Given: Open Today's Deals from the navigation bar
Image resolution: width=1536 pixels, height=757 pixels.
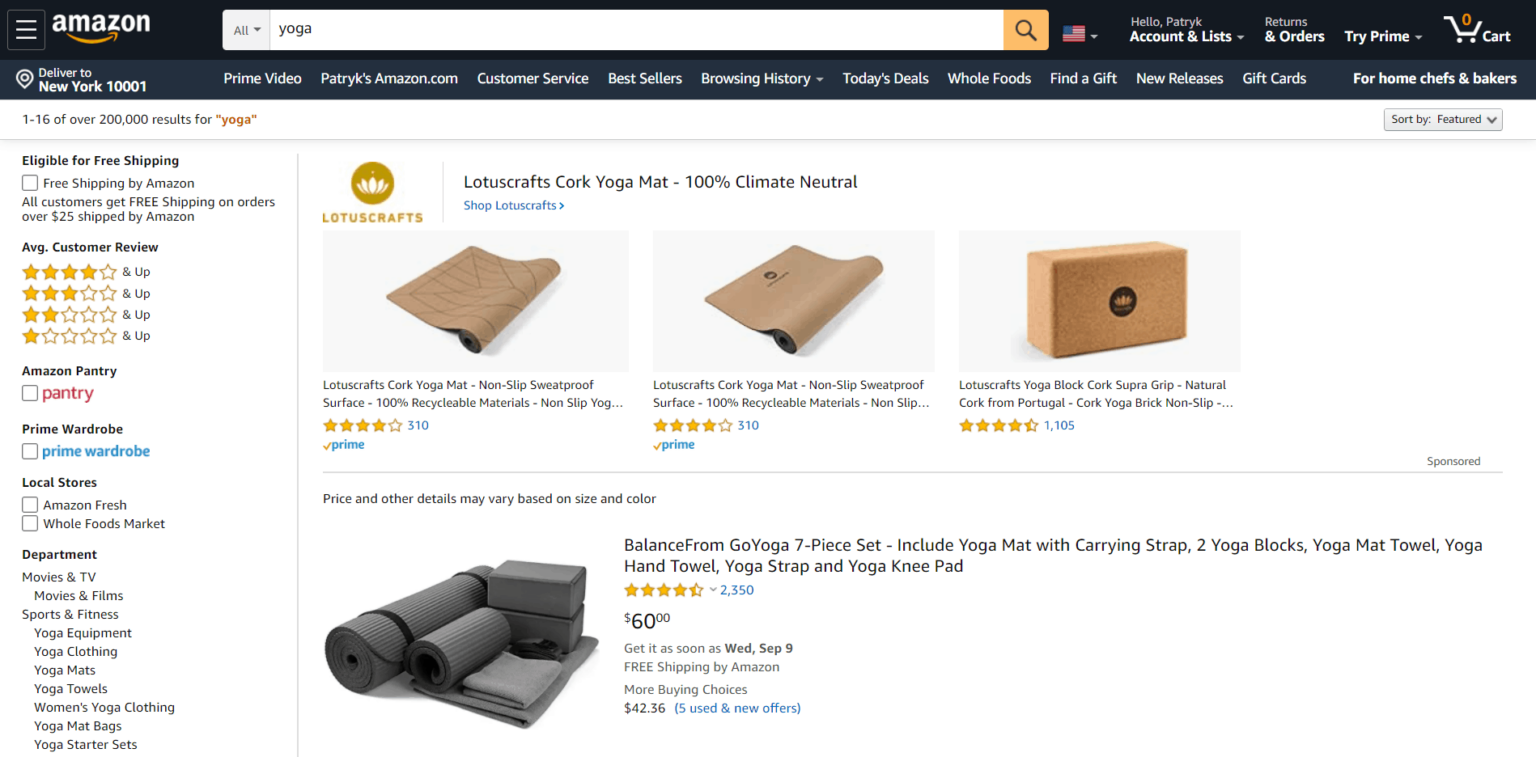Looking at the screenshot, I should pyautogui.click(x=885, y=78).
